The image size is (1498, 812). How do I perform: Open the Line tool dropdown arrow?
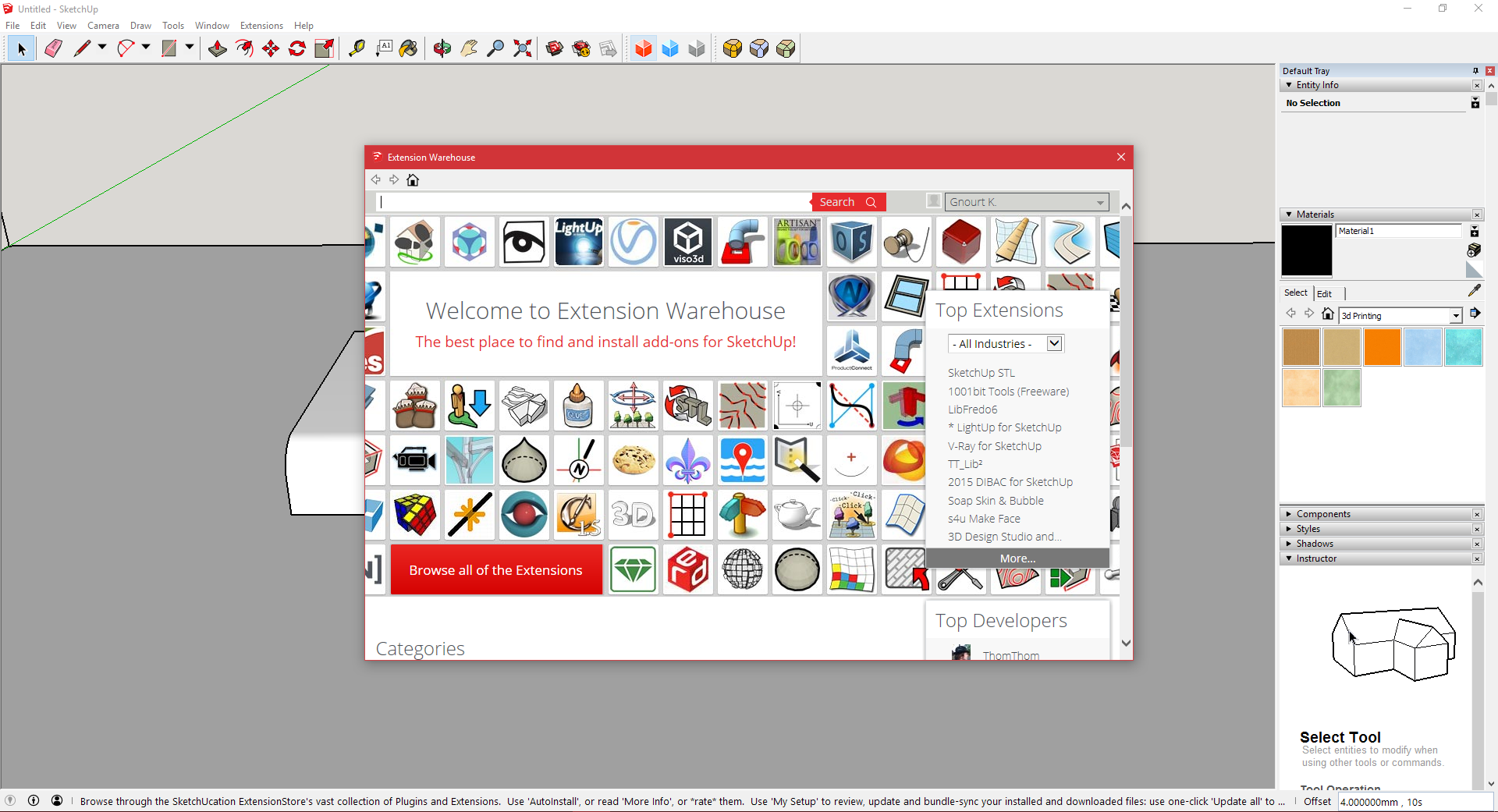(101, 48)
